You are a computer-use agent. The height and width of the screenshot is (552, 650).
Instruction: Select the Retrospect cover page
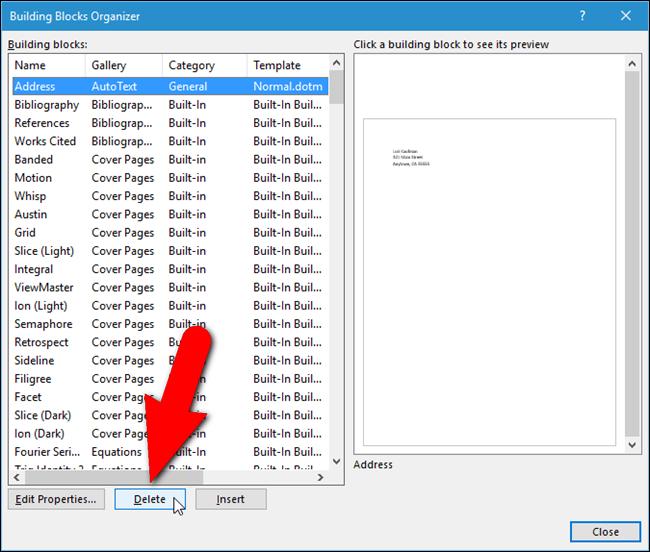(170, 341)
